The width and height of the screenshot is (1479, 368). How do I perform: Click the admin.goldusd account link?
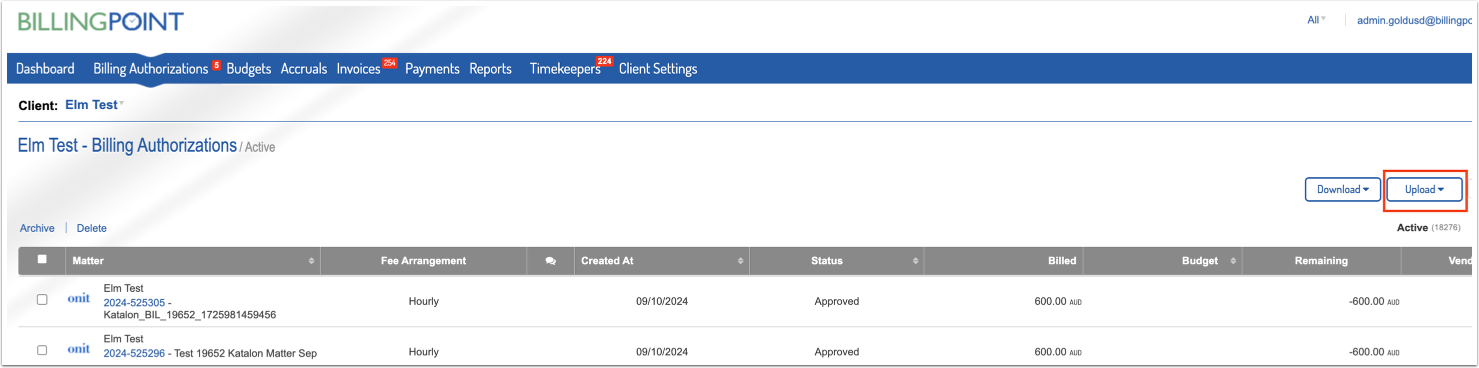tap(1414, 20)
